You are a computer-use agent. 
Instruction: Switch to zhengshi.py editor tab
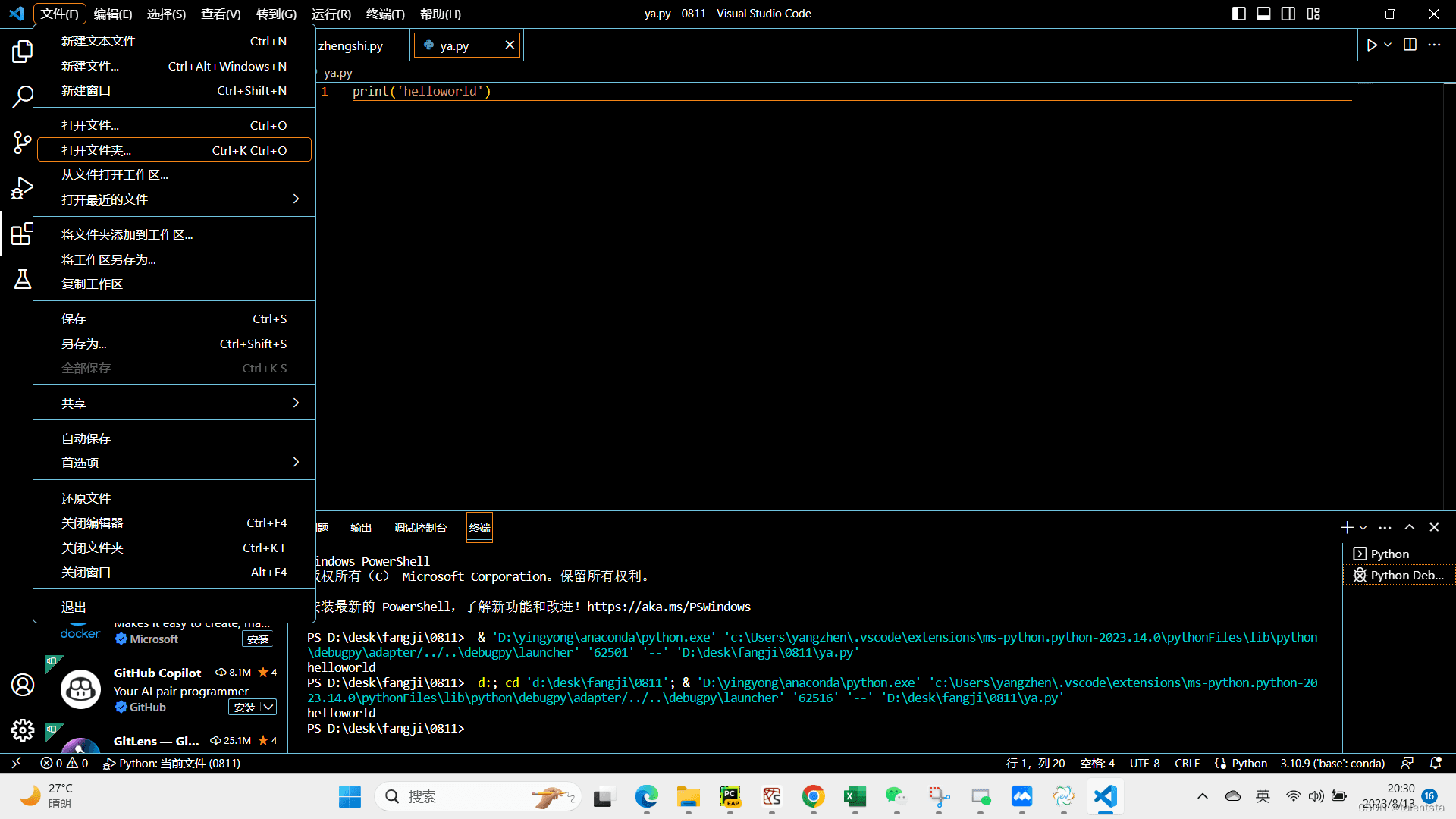click(x=350, y=45)
